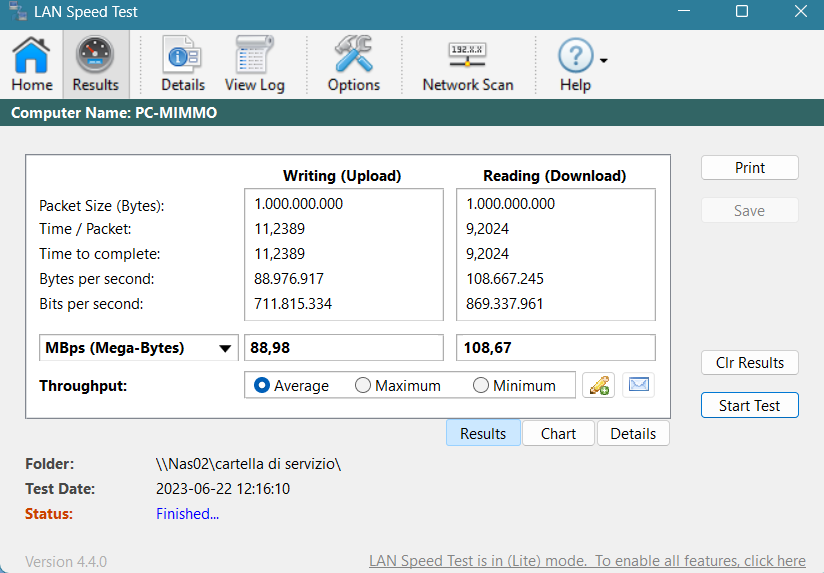Click the email results envelope icon
The image size is (824, 573).
(638, 385)
